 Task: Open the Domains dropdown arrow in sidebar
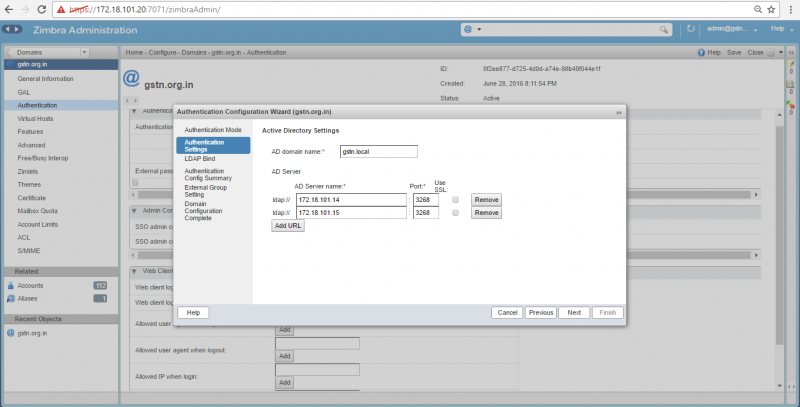(84, 53)
